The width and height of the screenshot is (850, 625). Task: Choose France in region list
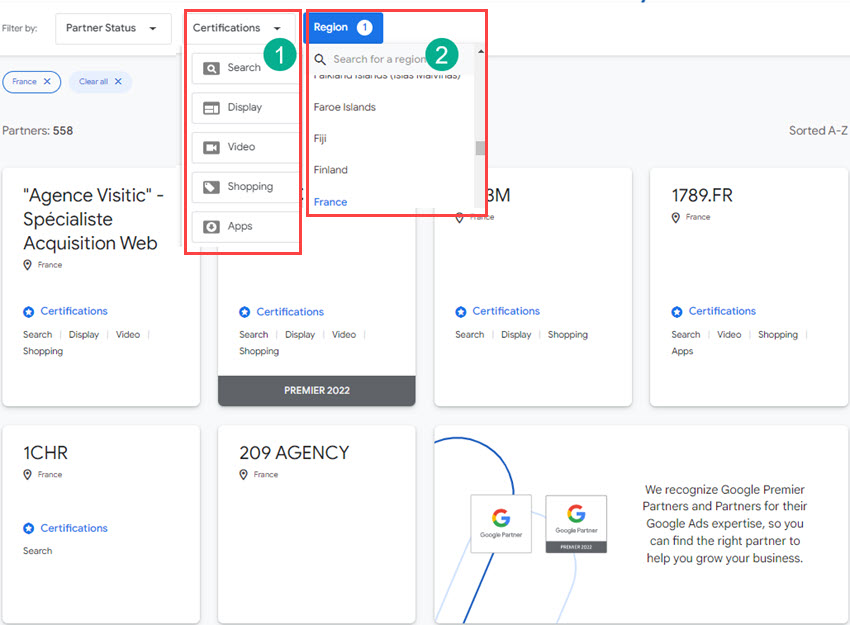[x=330, y=202]
